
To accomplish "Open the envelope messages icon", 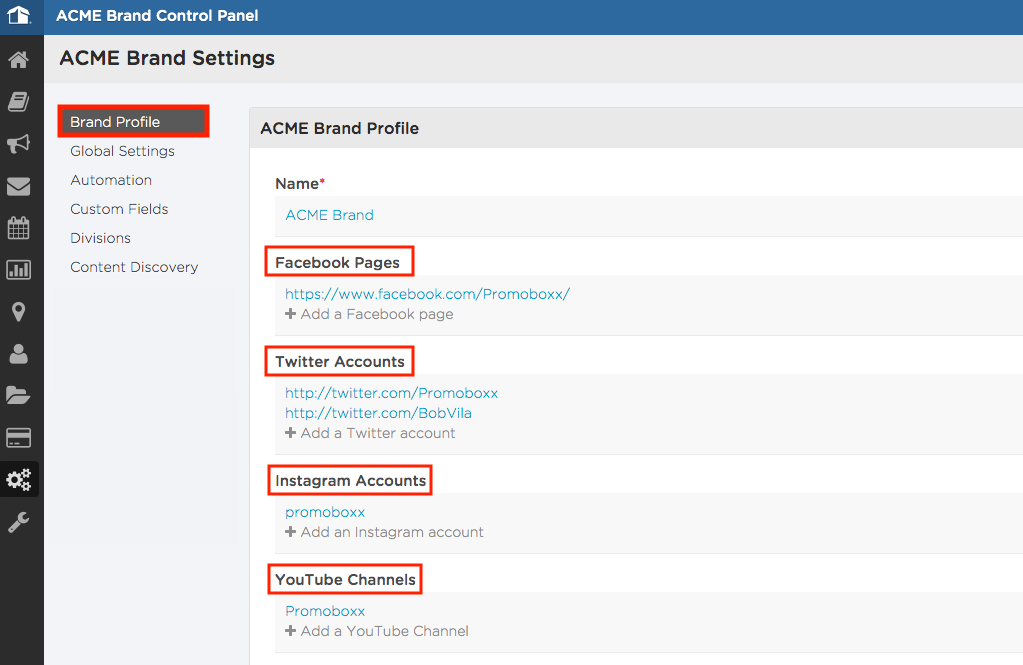I will 18,187.
